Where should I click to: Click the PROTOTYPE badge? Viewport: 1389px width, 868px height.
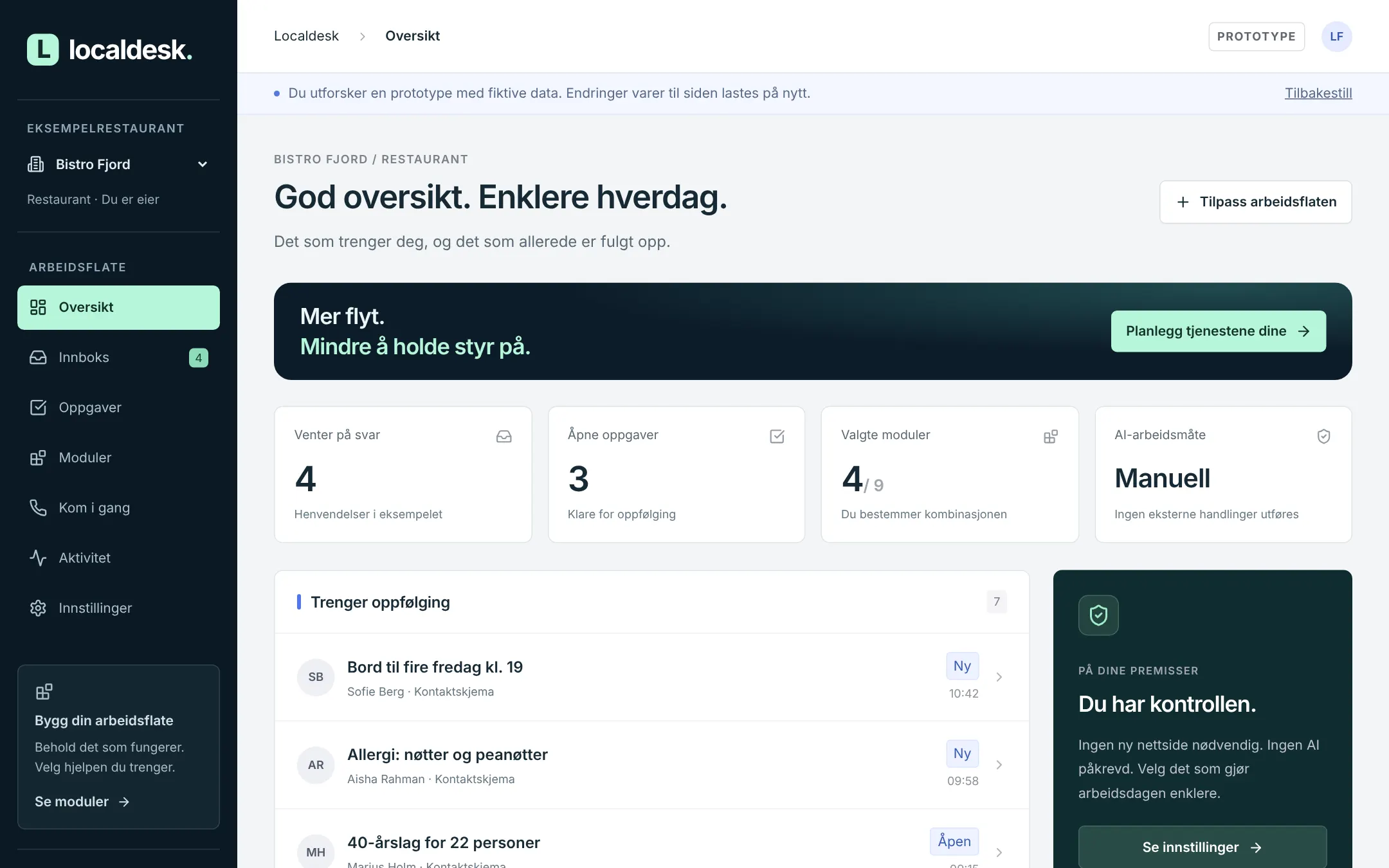point(1257,37)
